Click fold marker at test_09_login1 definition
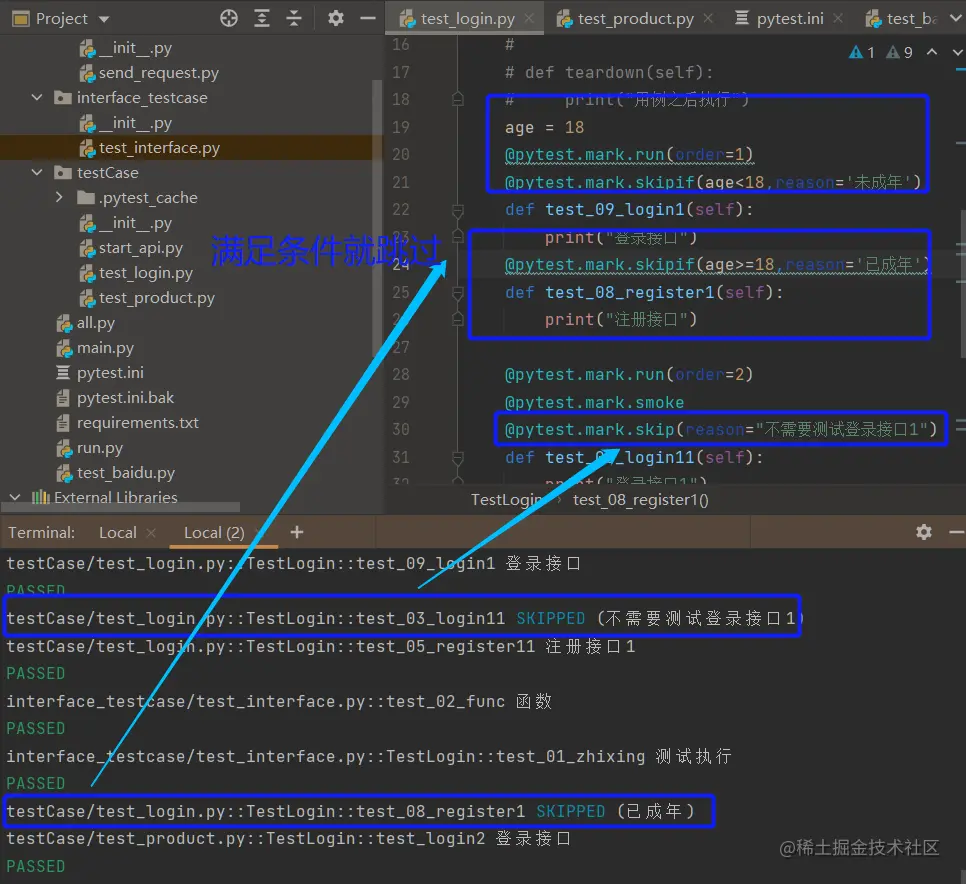Image resolution: width=966 pixels, height=884 pixels. point(458,211)
